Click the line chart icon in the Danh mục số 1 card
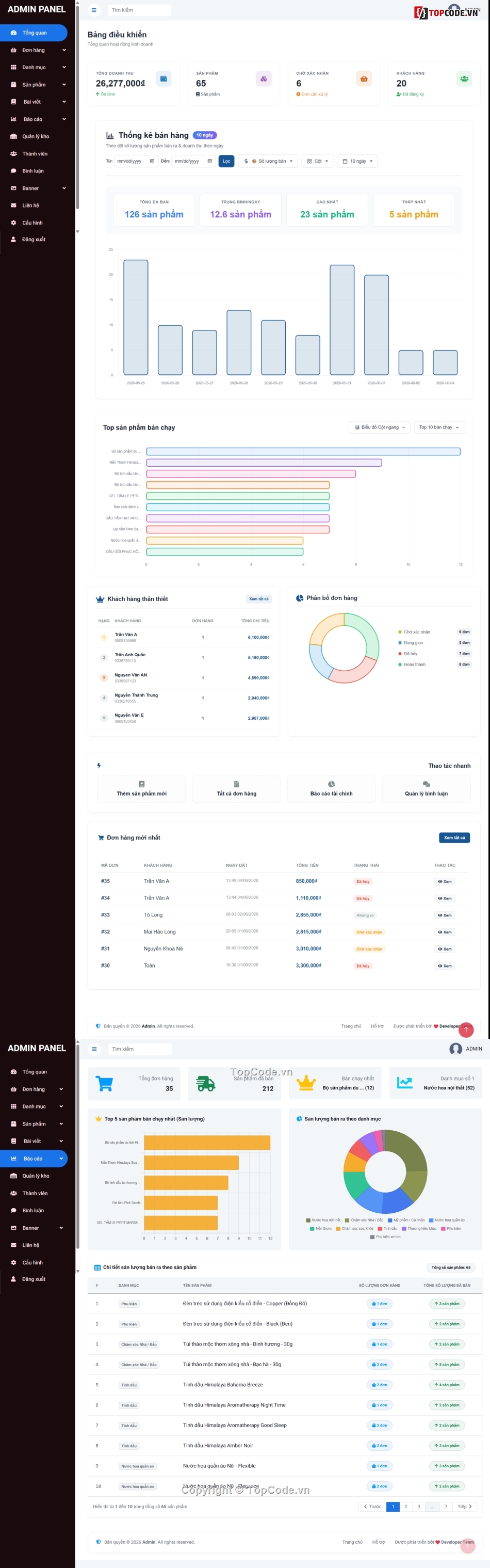490x1568 pixels. (x=405, y=1084)
